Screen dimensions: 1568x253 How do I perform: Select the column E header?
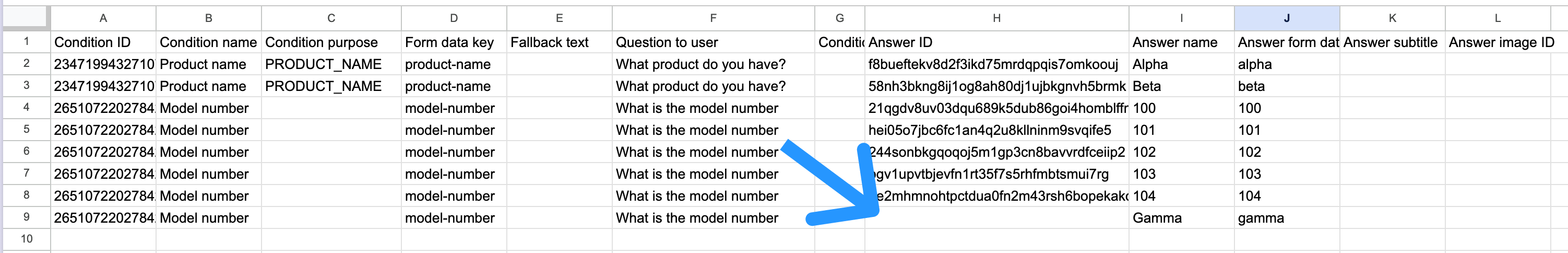pos(559,18)
